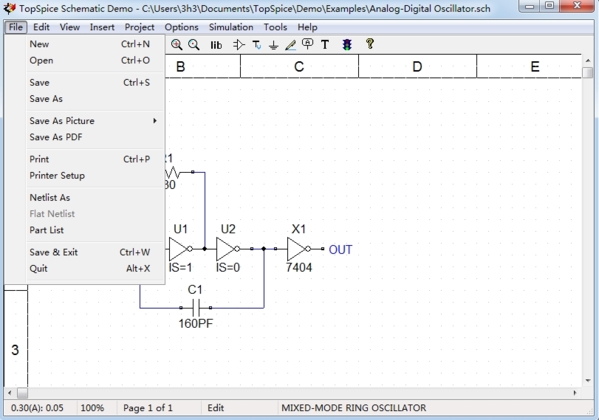Choose Quit from File menu
Viewport: 599px width, 420px height.
click(x=96, y=268)
